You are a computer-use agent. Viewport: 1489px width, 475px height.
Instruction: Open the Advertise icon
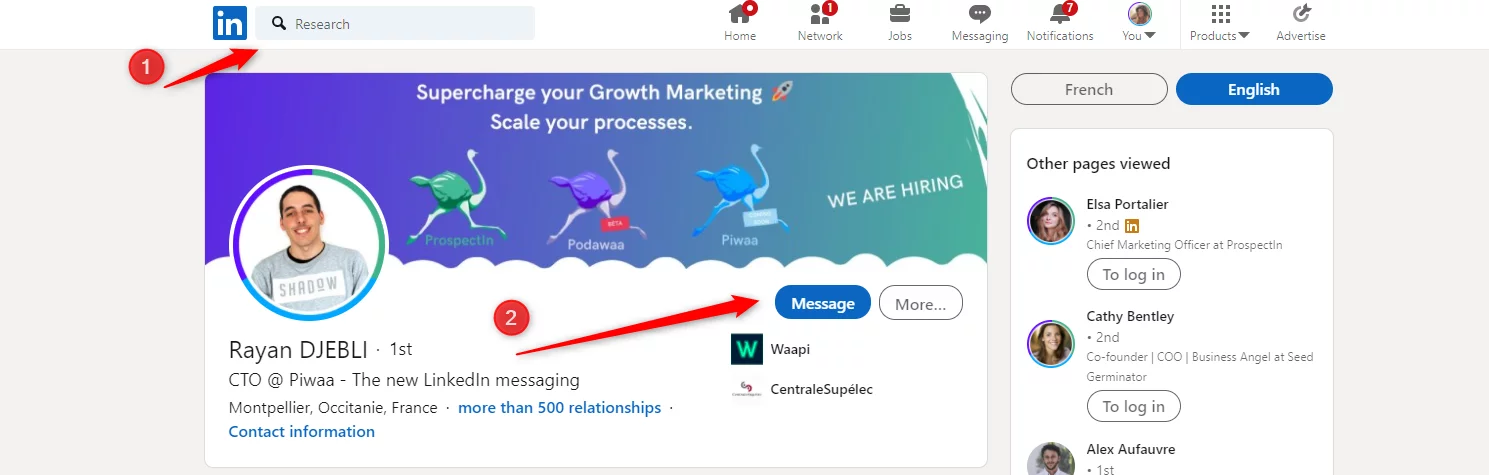pyautogui.click(x=1301, y=14)
